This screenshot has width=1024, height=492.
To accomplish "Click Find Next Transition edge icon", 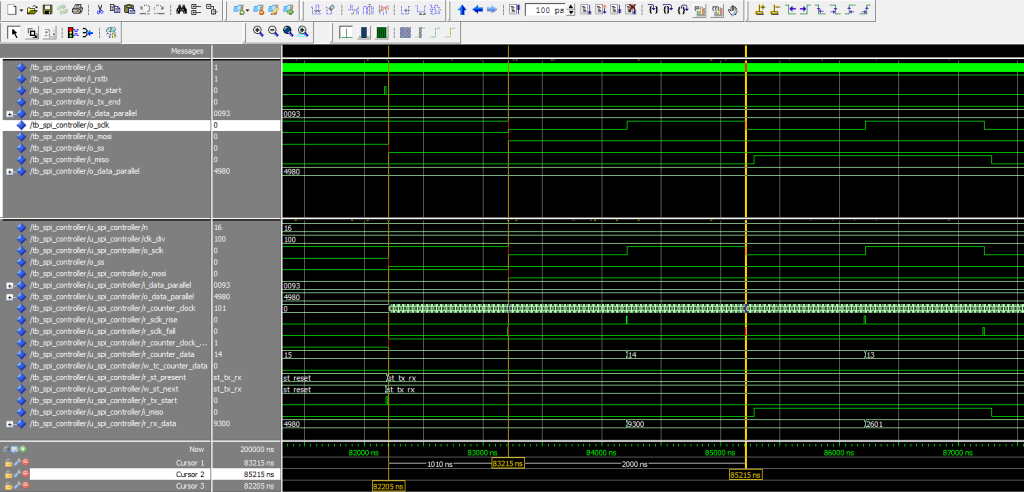I will tap(806, 10).
